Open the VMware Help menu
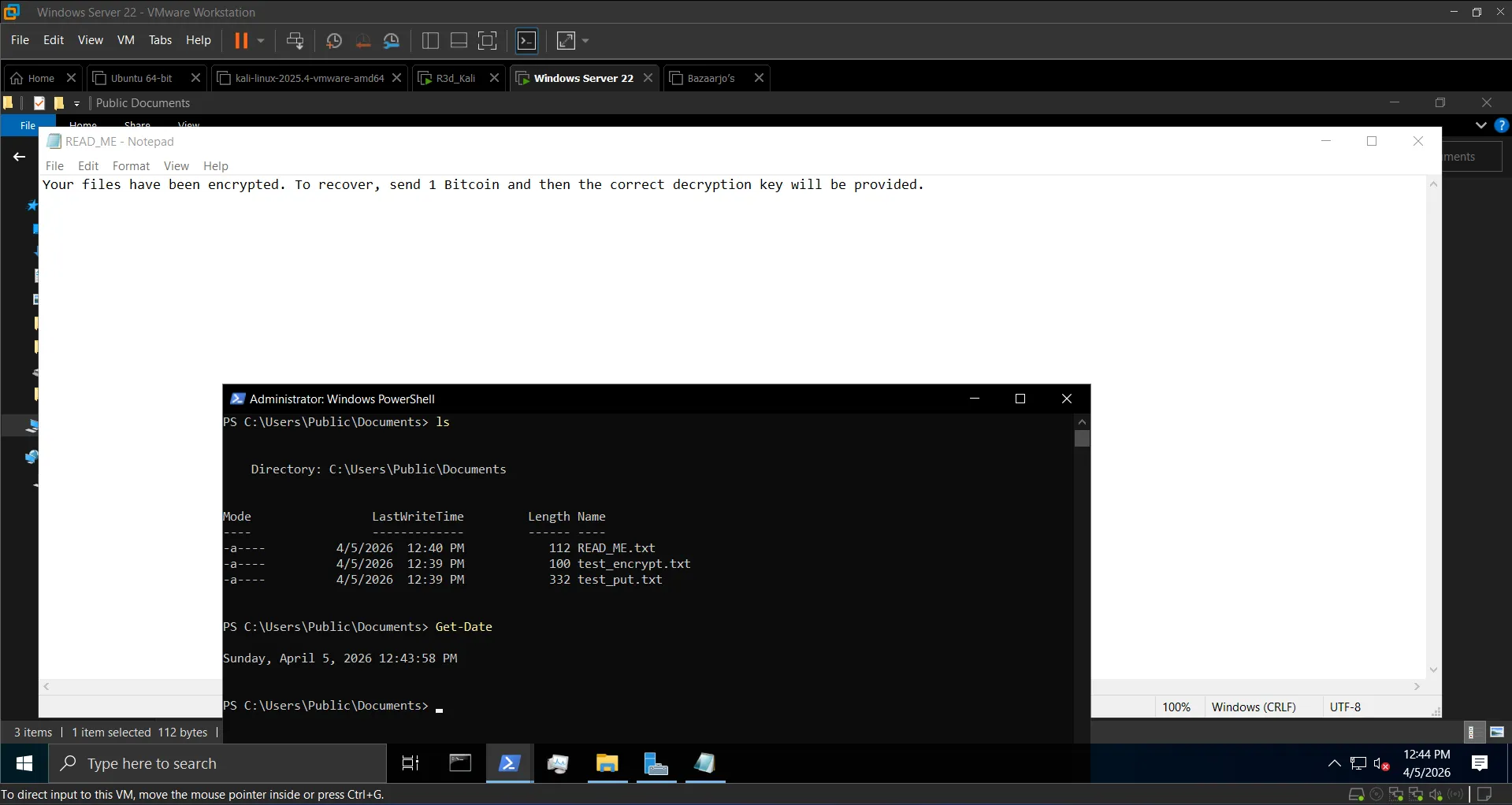1512x805 pixels. [199, 40]
